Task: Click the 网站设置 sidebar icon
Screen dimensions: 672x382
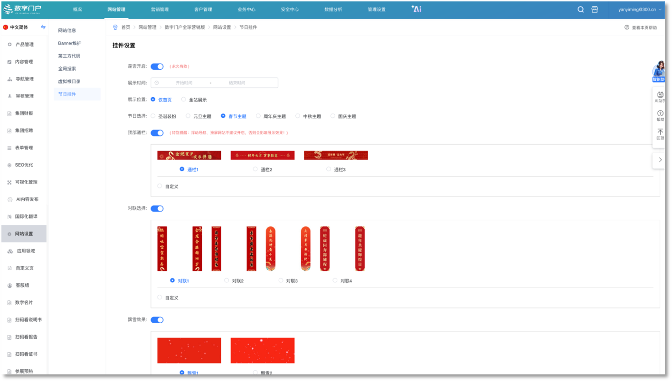Action: pos(9,234)
